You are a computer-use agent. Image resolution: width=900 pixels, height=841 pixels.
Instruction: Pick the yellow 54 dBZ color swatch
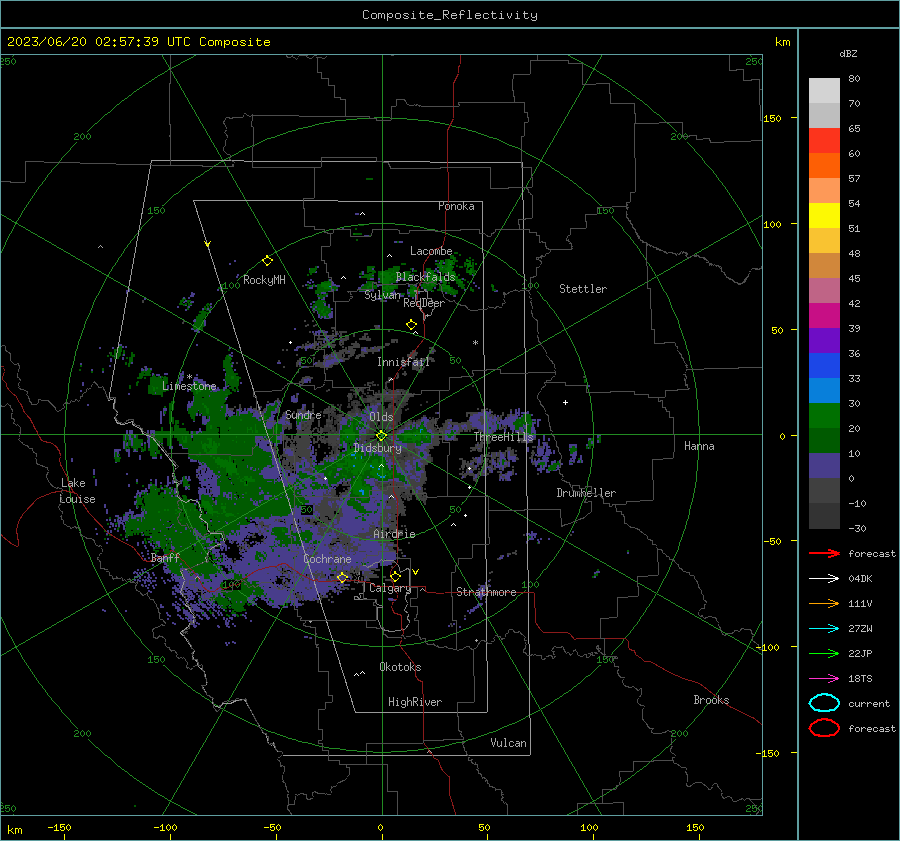(x=824, y=215)
